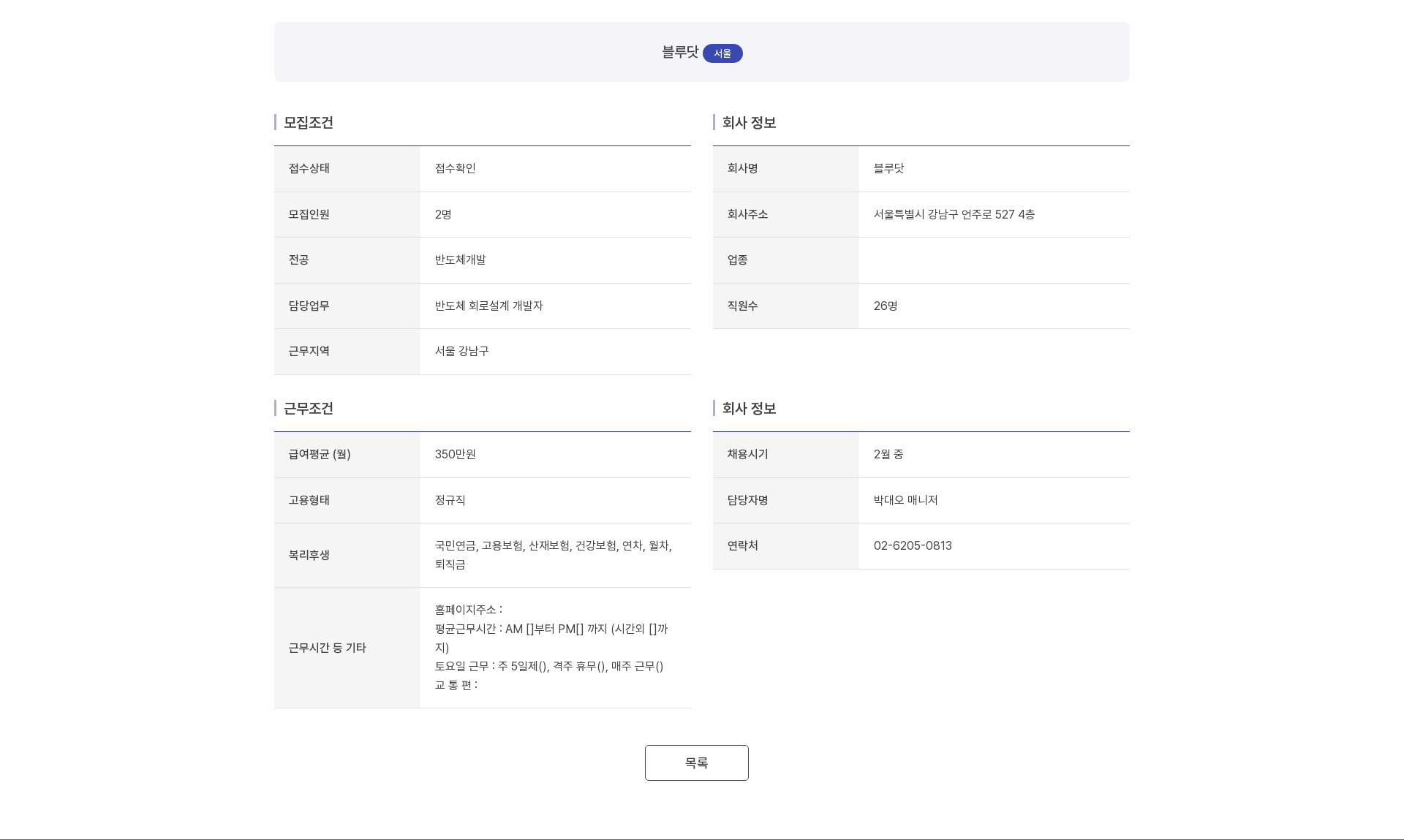Select the 접수확인 status value

coord(455,168)
